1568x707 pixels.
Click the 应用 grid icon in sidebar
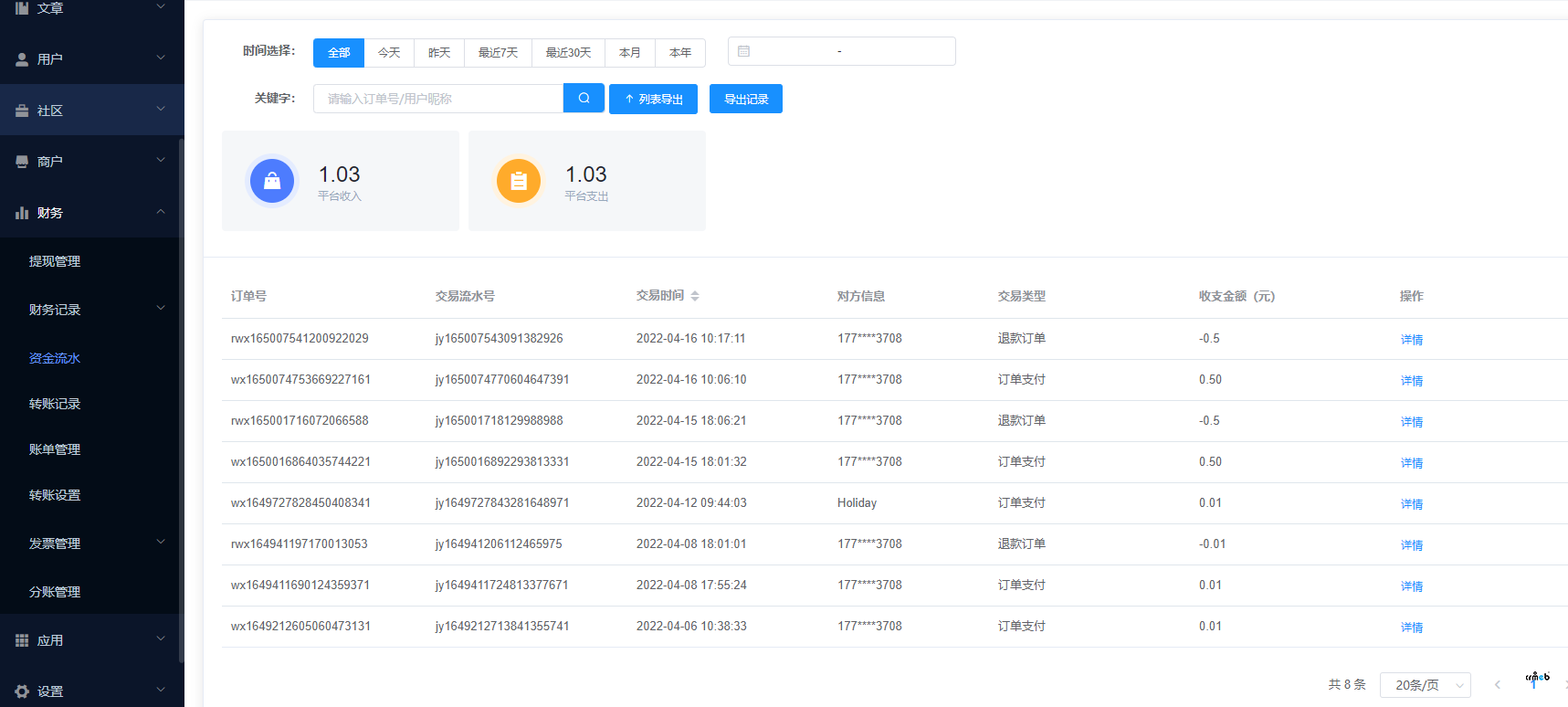22,640
